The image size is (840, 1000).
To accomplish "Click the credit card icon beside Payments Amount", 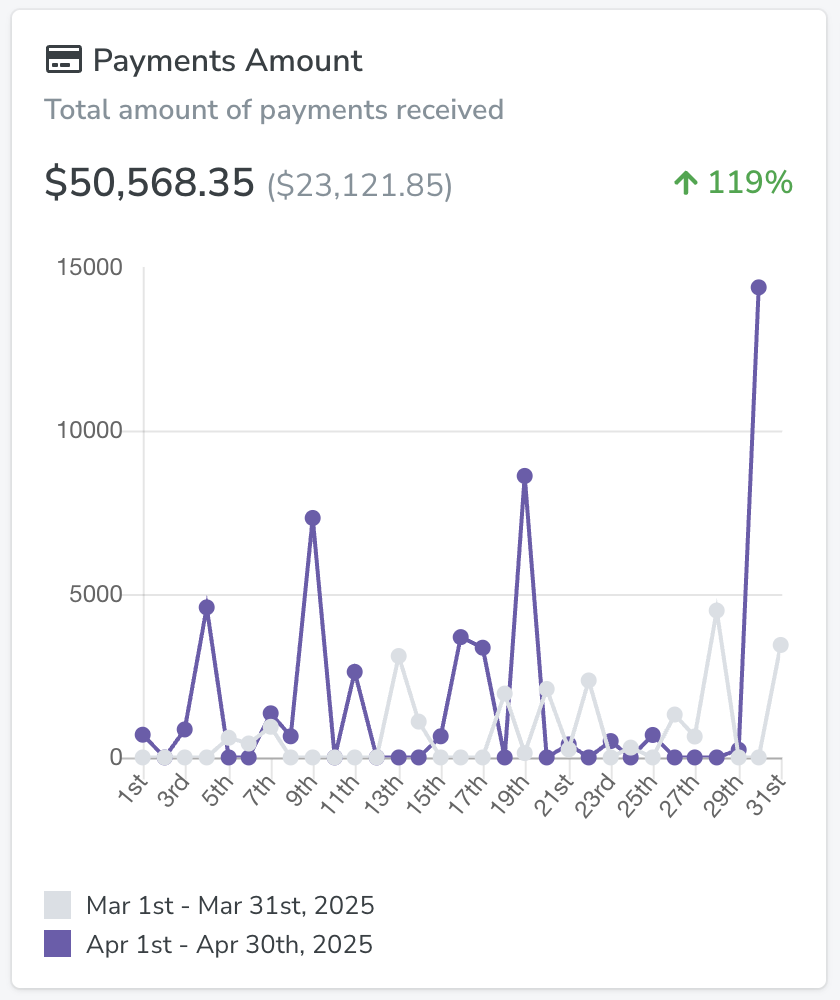I will [64, 60].
